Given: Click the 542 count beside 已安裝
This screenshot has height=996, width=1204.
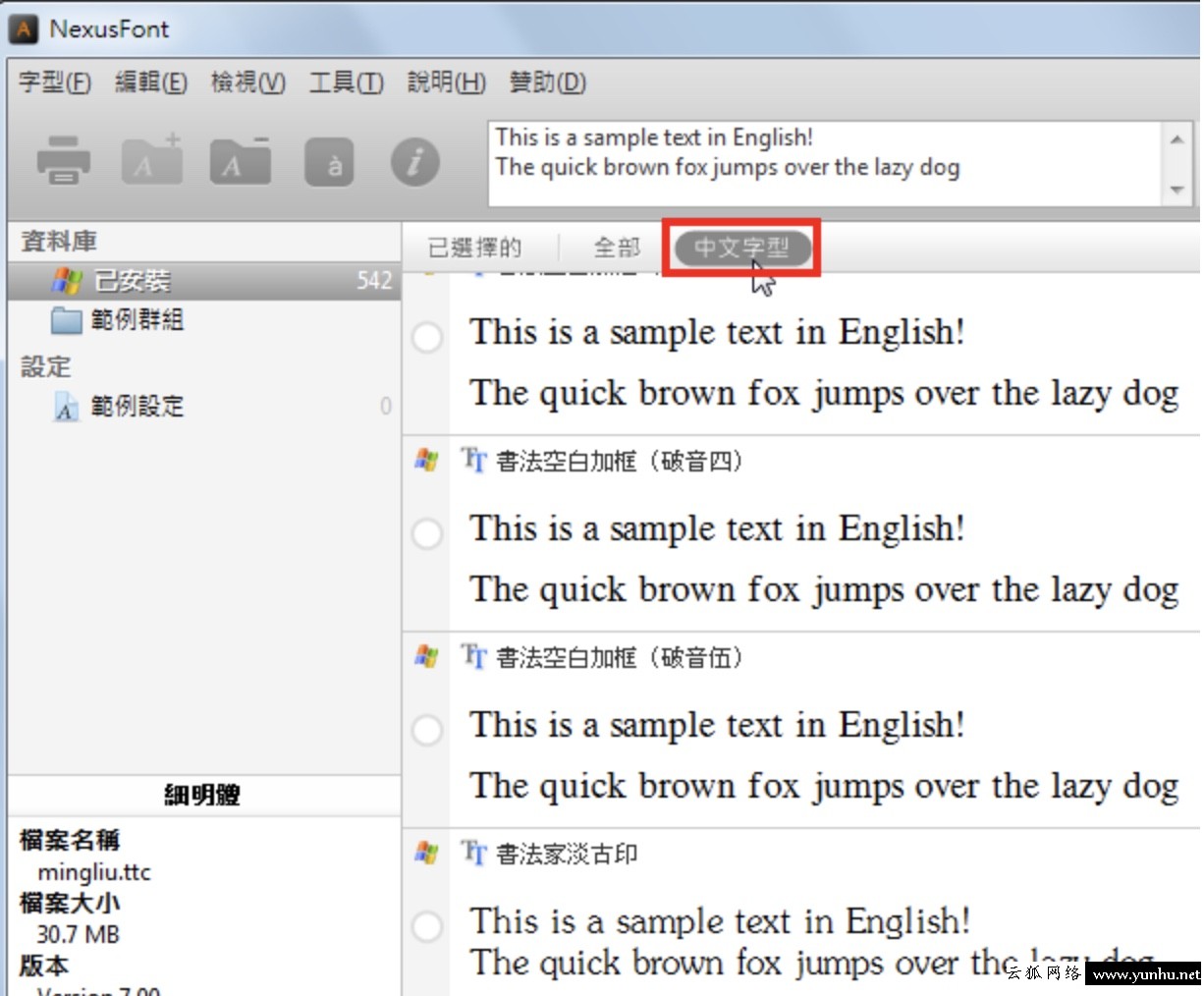Looking at the screenshot, I should coord(374,281).
